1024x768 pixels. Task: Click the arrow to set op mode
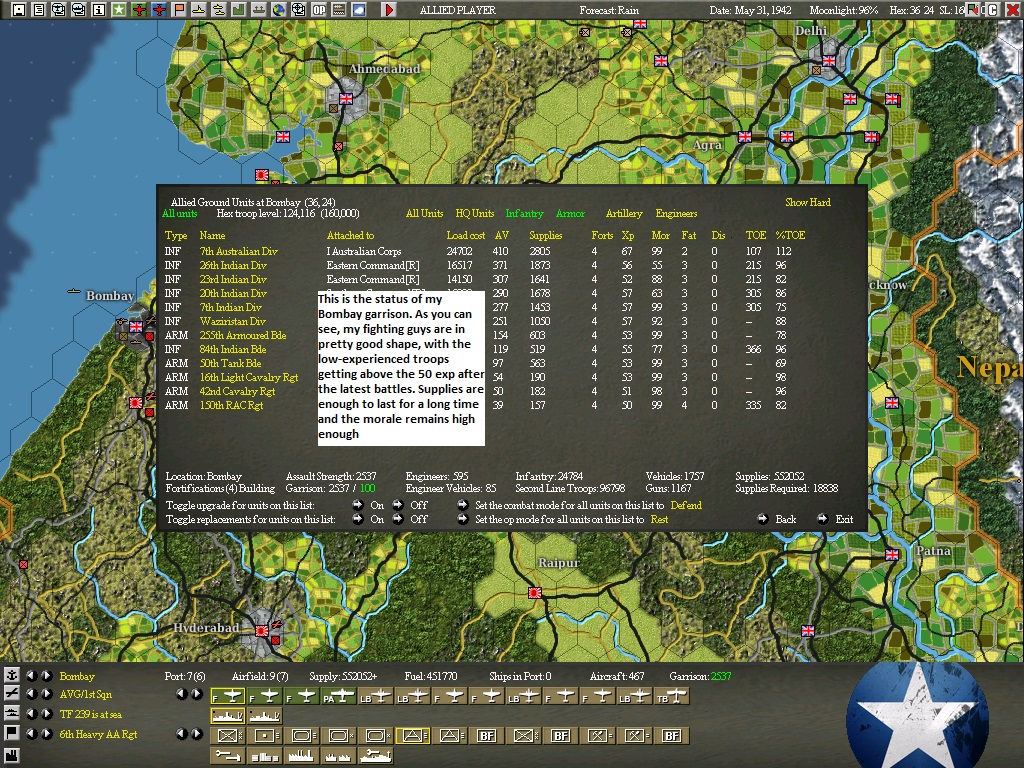click(462, 519)
